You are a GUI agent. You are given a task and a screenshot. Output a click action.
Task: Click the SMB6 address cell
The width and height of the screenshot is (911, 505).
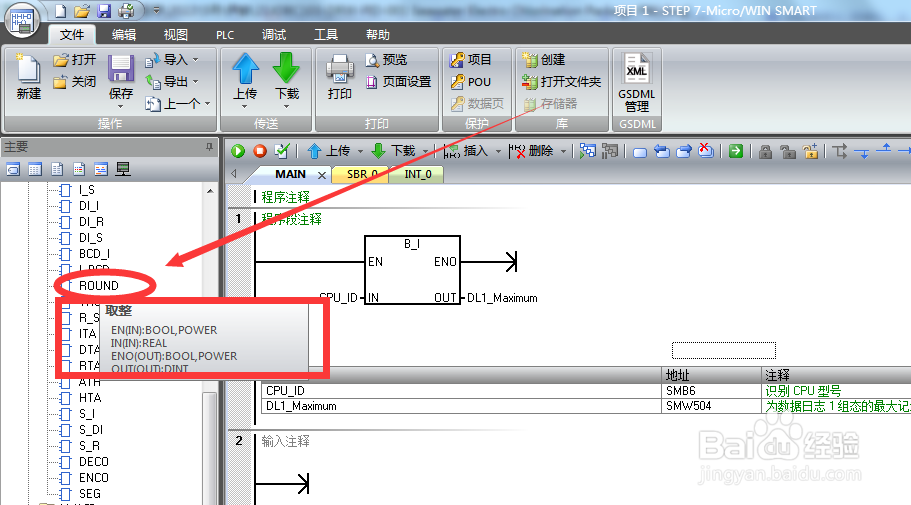tap(711, 391)
